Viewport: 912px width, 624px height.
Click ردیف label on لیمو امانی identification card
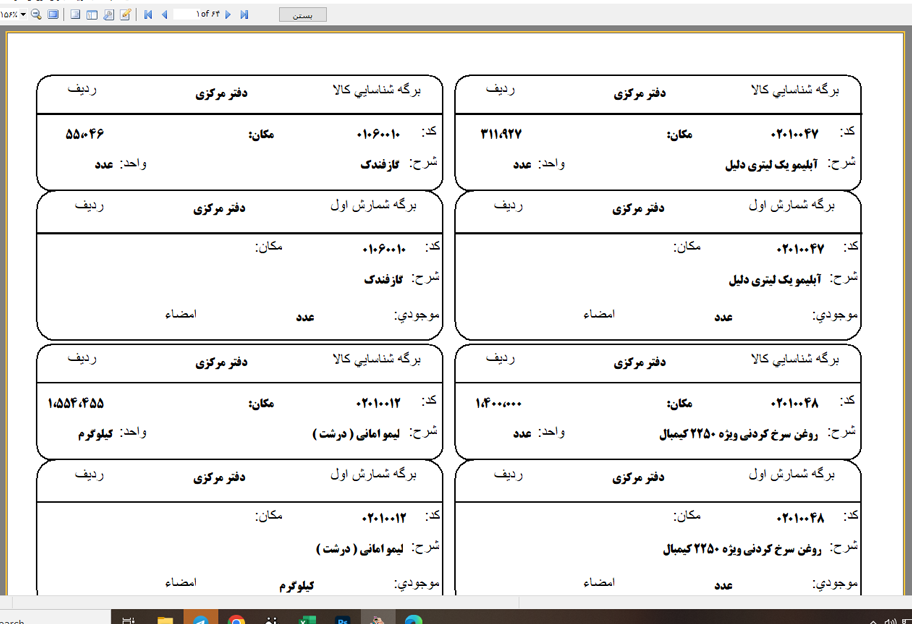[x=82, y=358]
